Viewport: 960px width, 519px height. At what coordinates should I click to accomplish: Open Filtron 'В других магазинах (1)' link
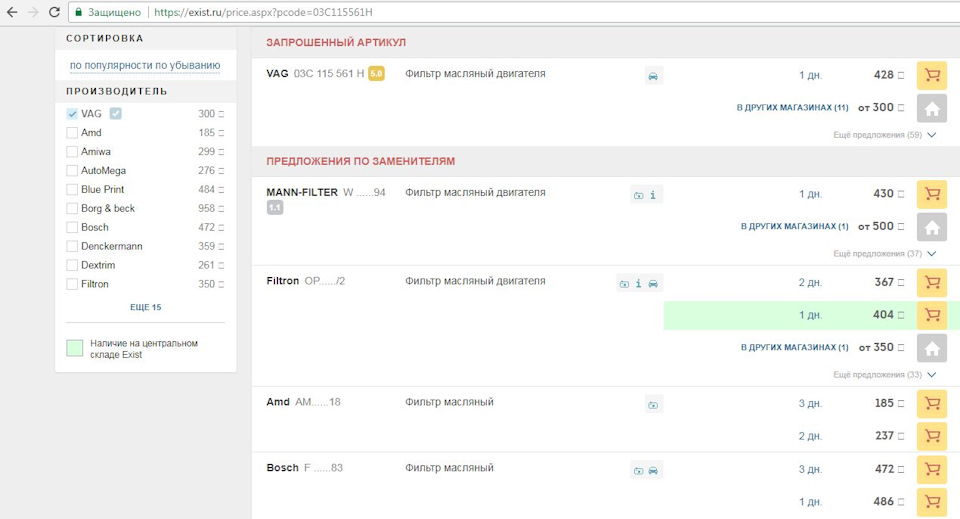click(x=795, y=348)
